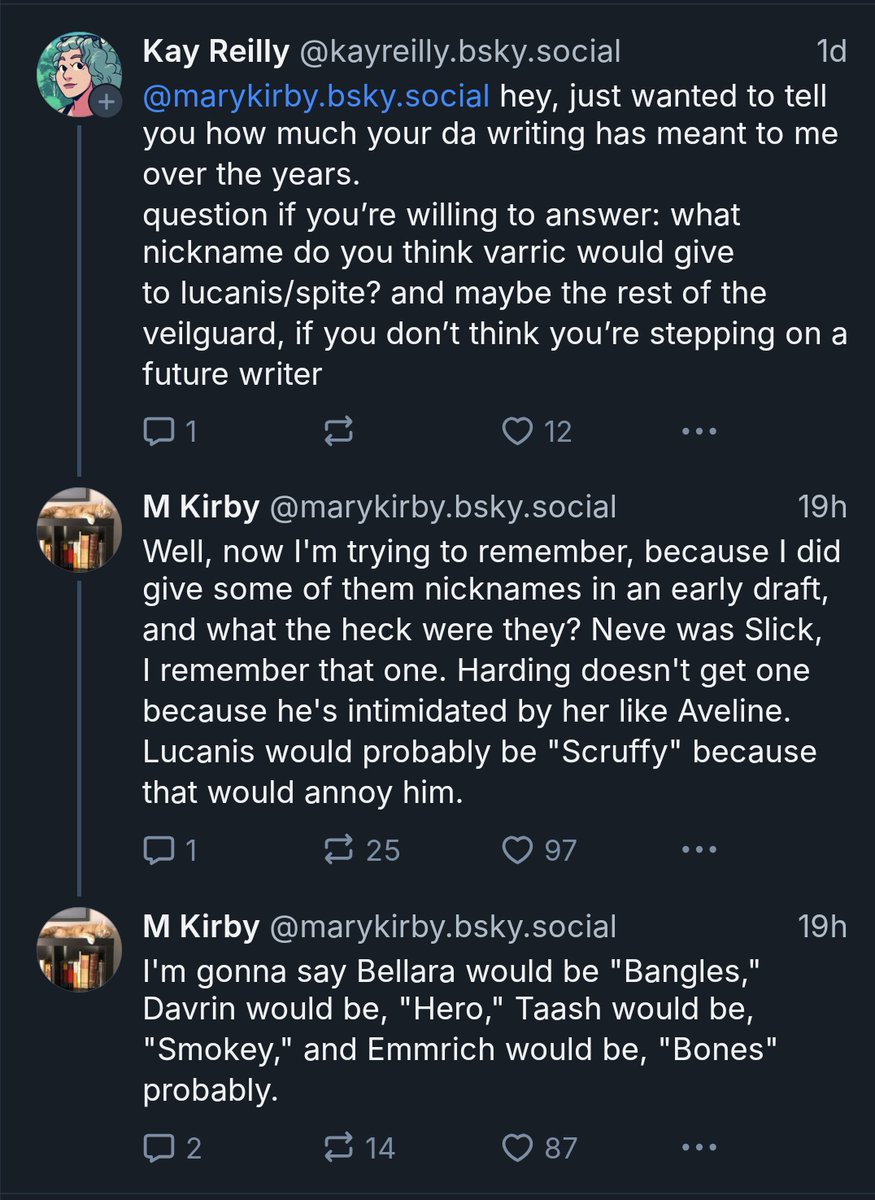This screenshot has width=875, height=1200.
Task: Open more options on Kay Reilly's post
Action: click(698, 432)
